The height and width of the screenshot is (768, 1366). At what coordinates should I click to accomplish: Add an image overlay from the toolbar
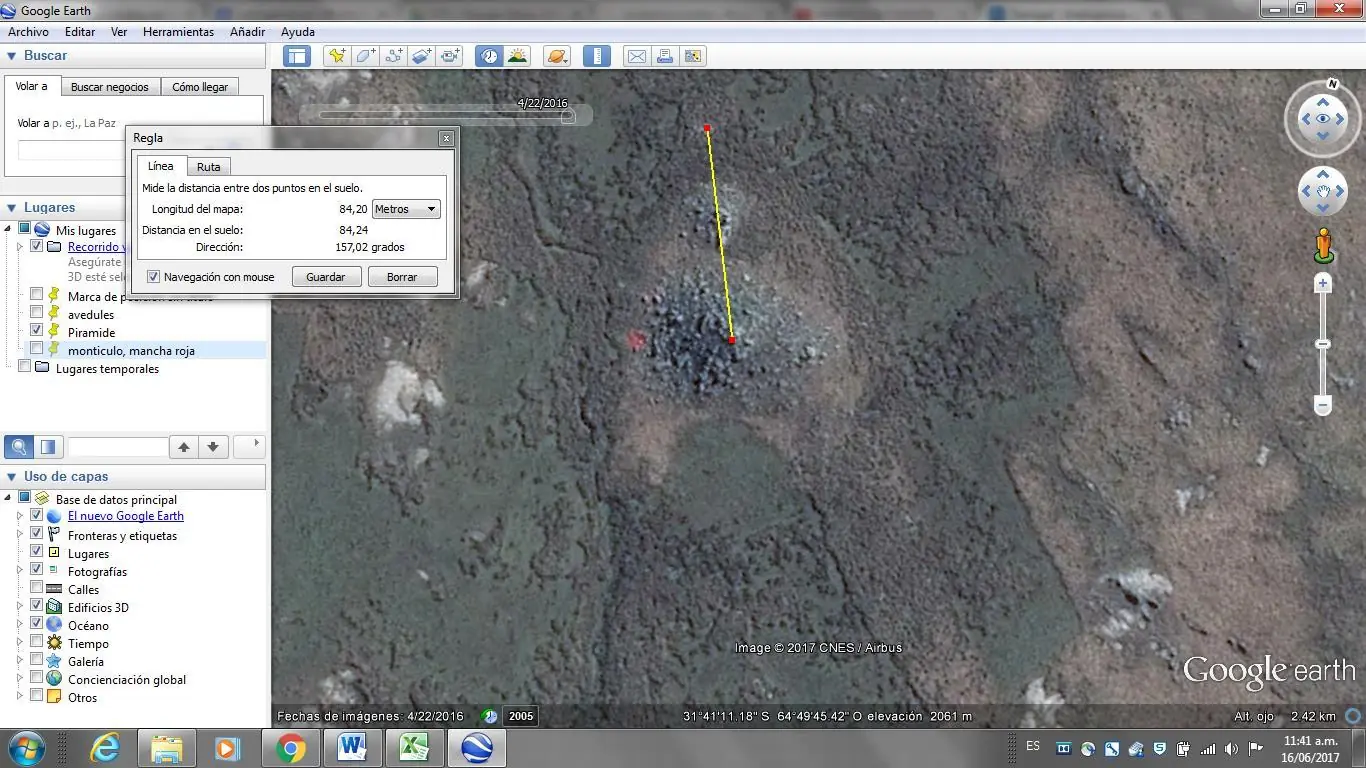[421, 56]
